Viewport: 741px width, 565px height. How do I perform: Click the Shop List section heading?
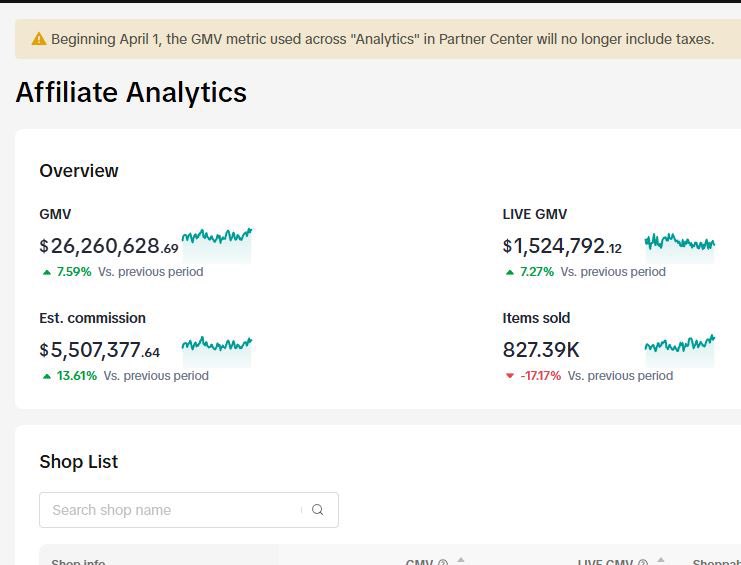[79, 462]
